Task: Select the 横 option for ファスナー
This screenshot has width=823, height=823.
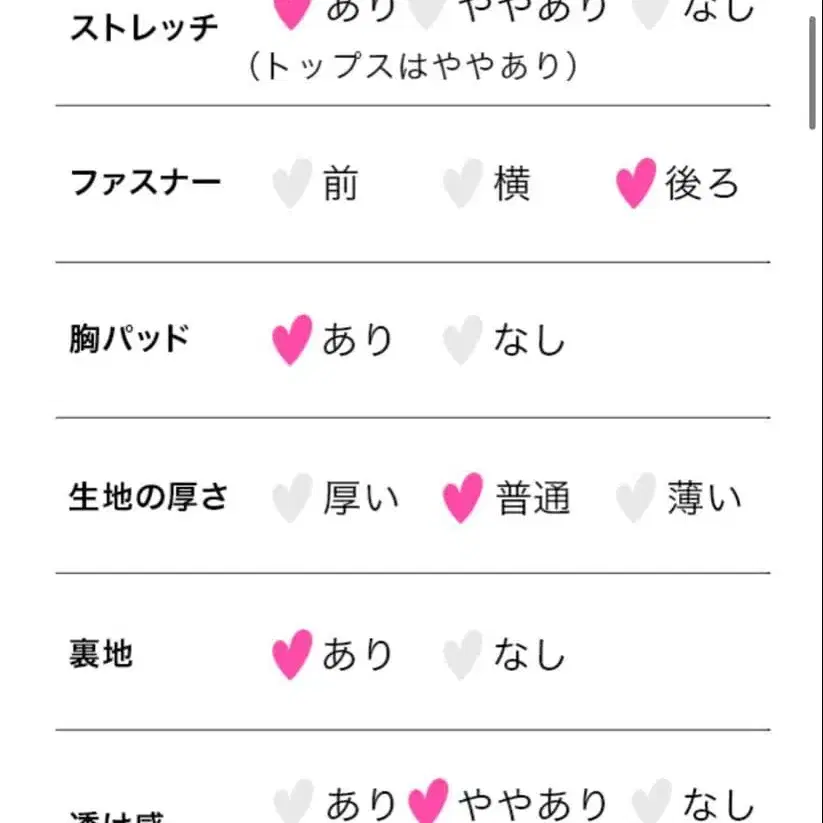Action: click(511, 184)
